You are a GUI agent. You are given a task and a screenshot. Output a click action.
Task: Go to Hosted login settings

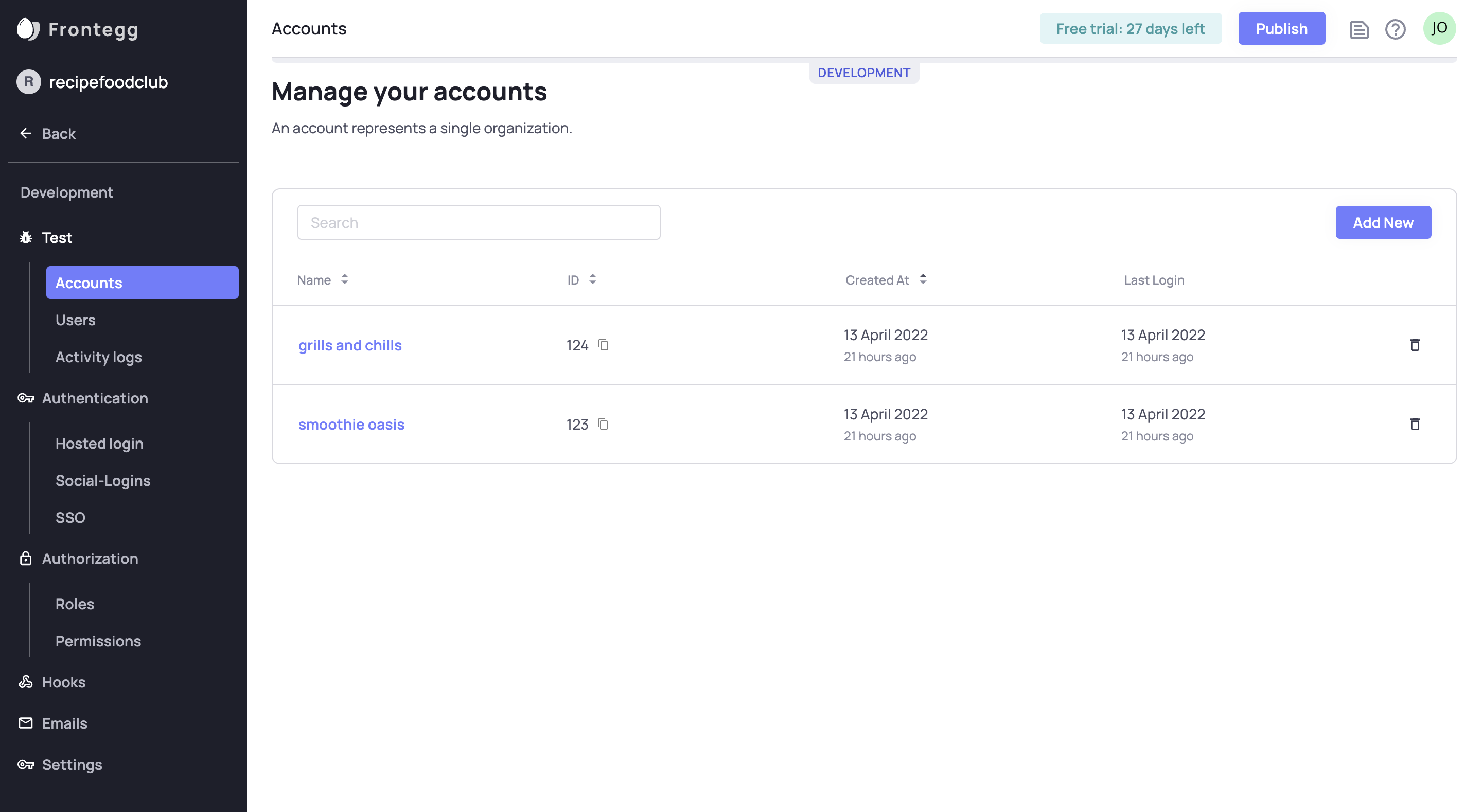99,443
